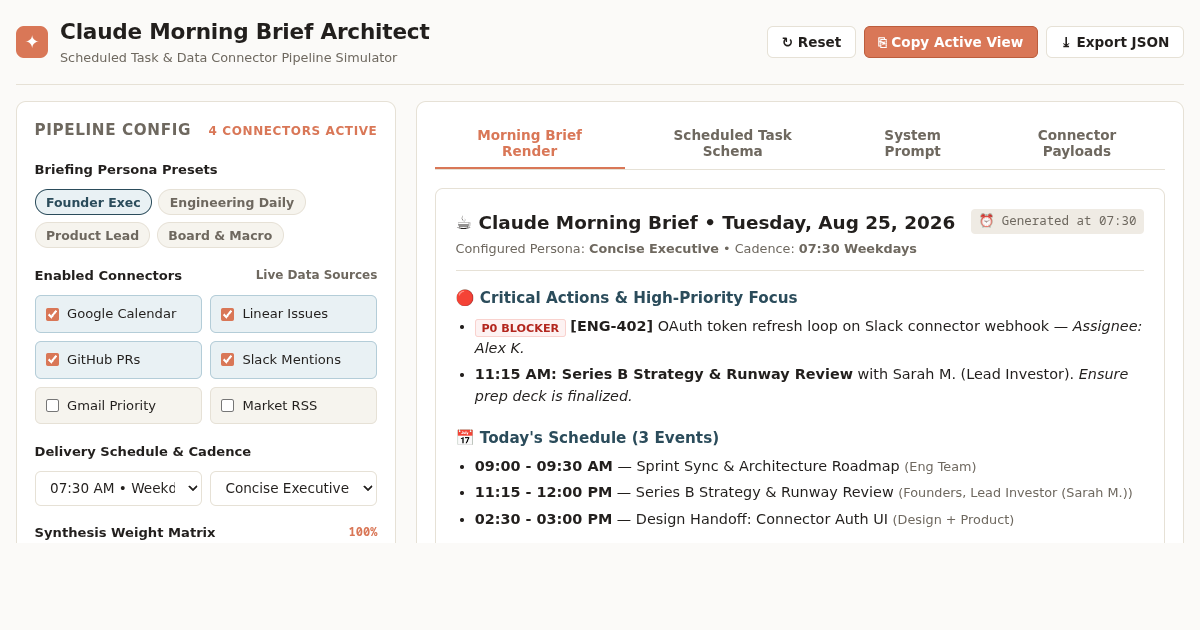Viewport: 1200px width, 630px height.
Task: Uncheck the Slack Mentions connector
Action: click(228, 360)
